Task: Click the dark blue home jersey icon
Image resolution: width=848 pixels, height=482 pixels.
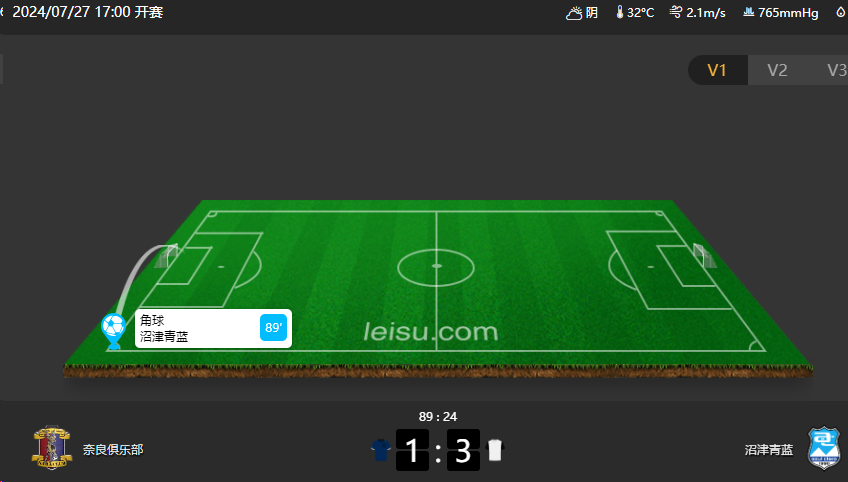Action: point(381,450)
